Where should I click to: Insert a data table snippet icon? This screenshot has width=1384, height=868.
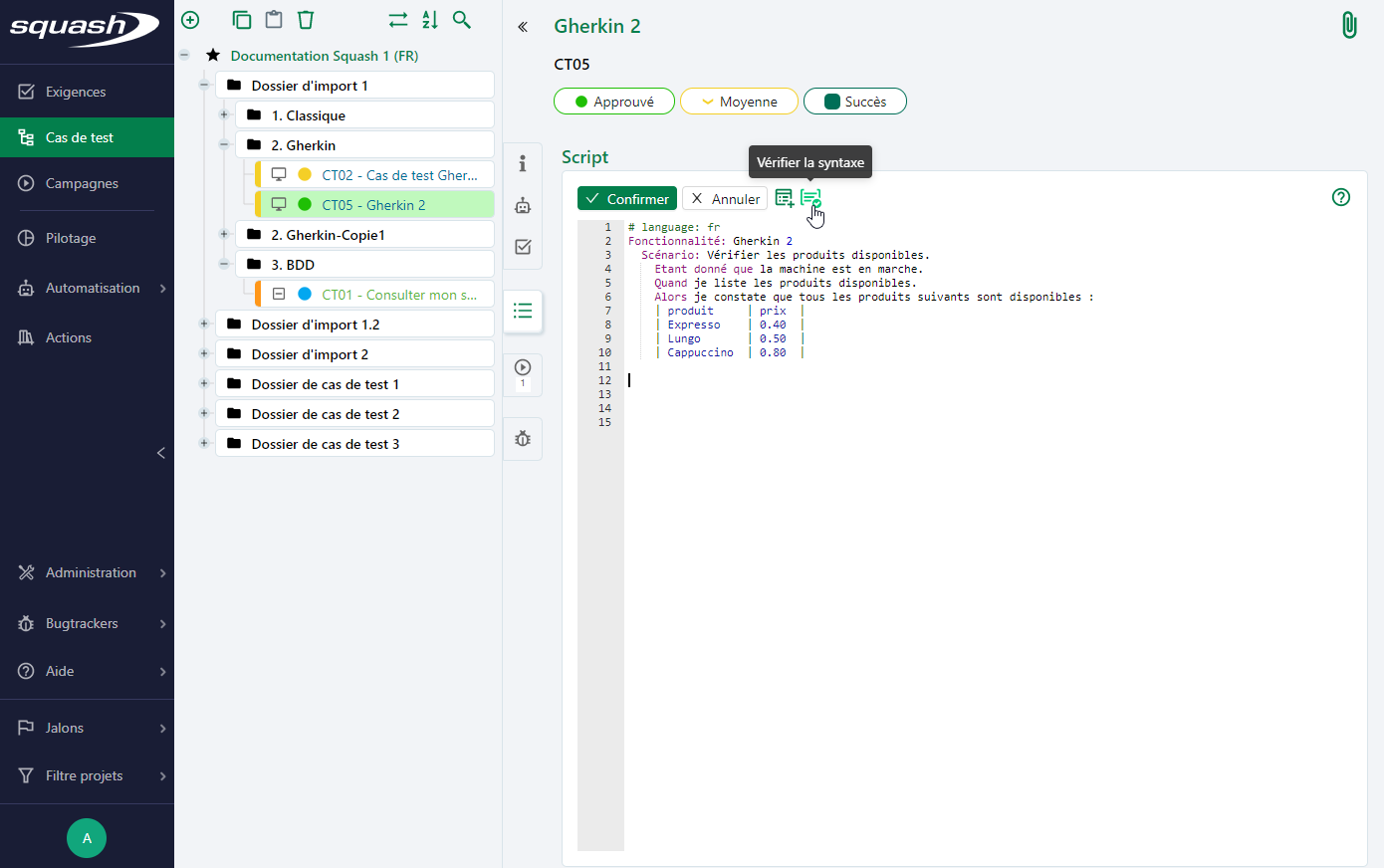coord(784,198)
